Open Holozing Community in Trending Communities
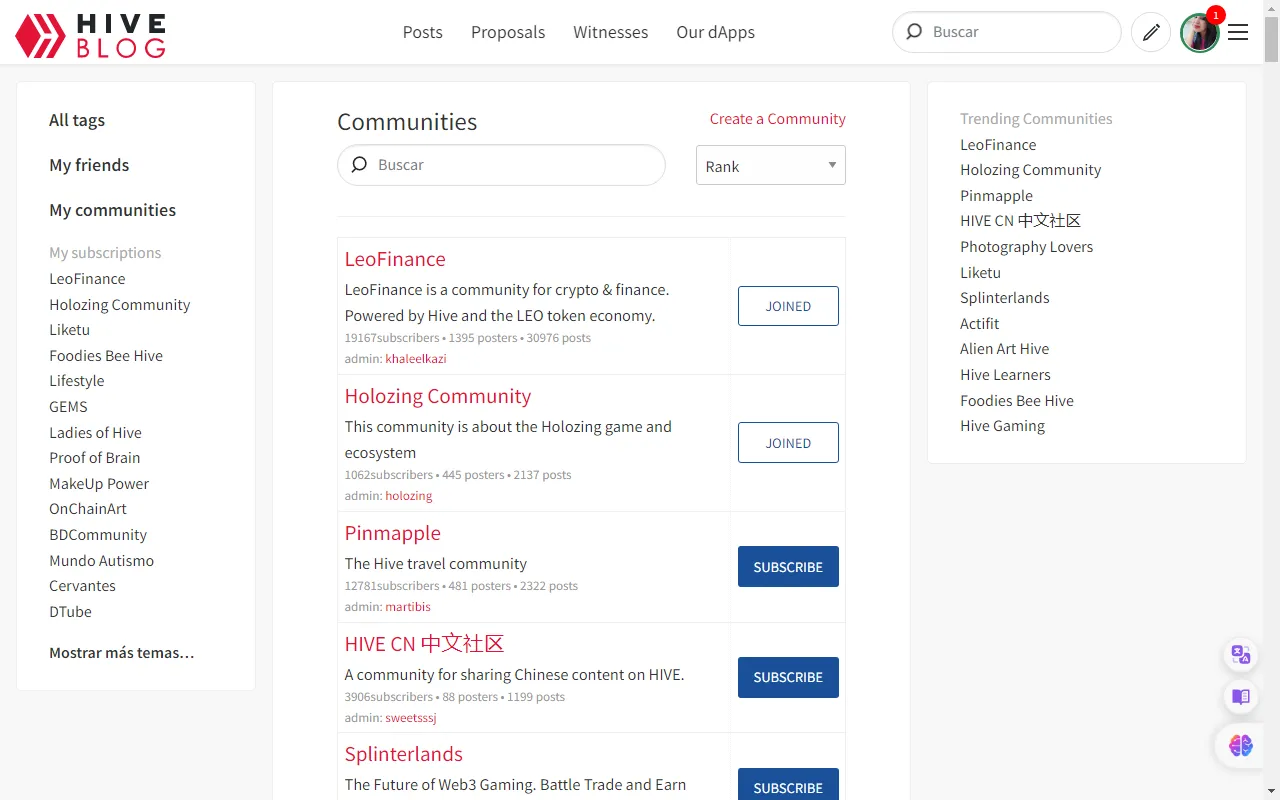The height and width of the screenshot is (800, 1280). pyautogui.click(x=1031, y=170)
